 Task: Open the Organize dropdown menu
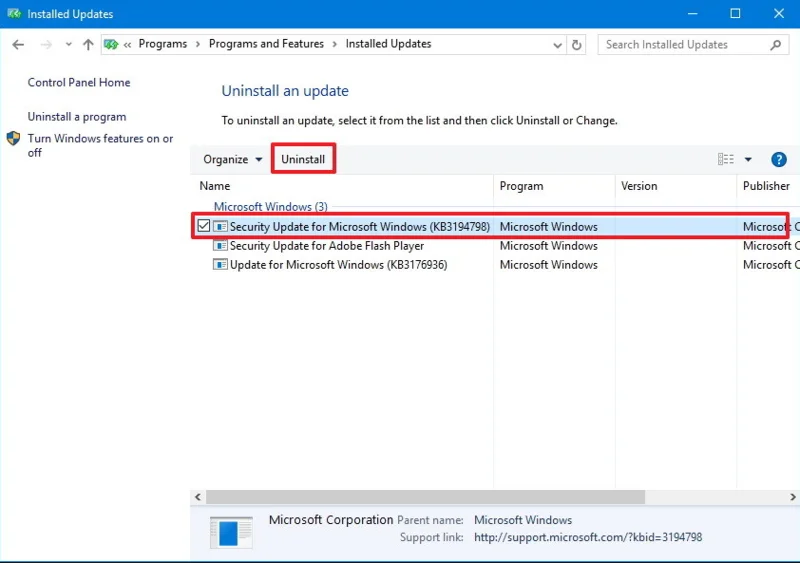click(233, 159)
